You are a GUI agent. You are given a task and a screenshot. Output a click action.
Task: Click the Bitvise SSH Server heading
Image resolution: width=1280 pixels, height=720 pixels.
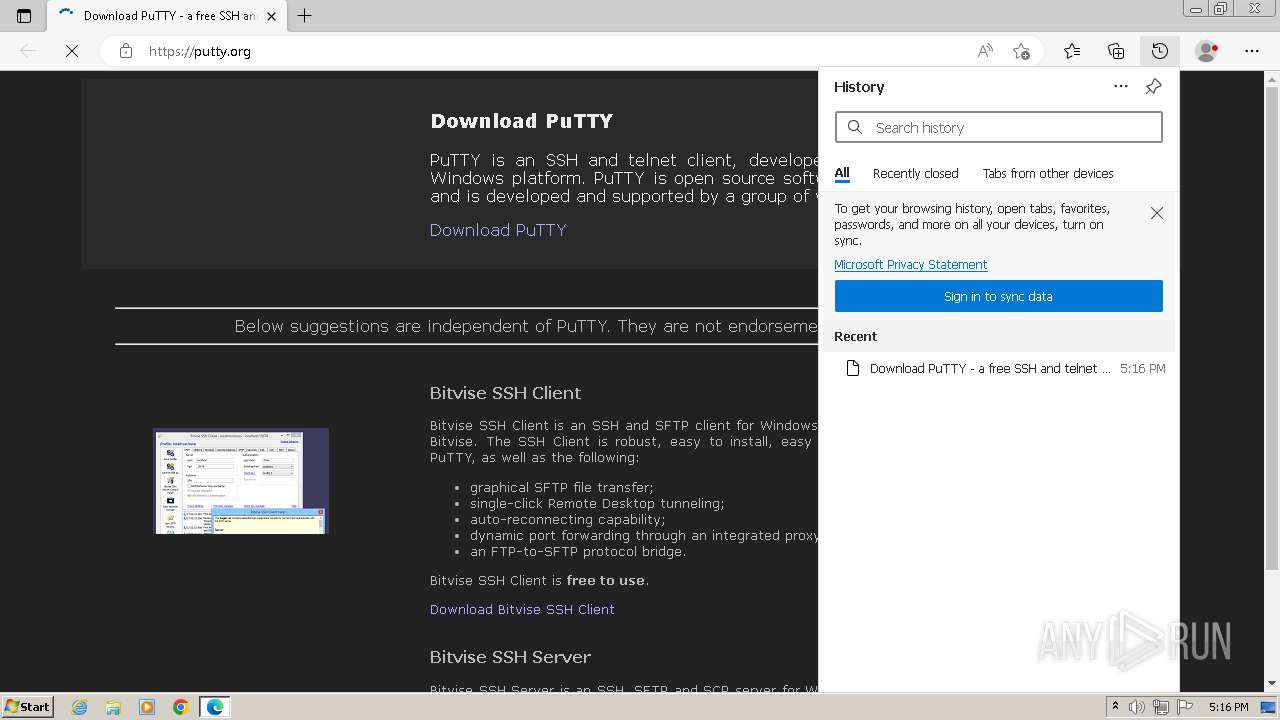(510, 657)
